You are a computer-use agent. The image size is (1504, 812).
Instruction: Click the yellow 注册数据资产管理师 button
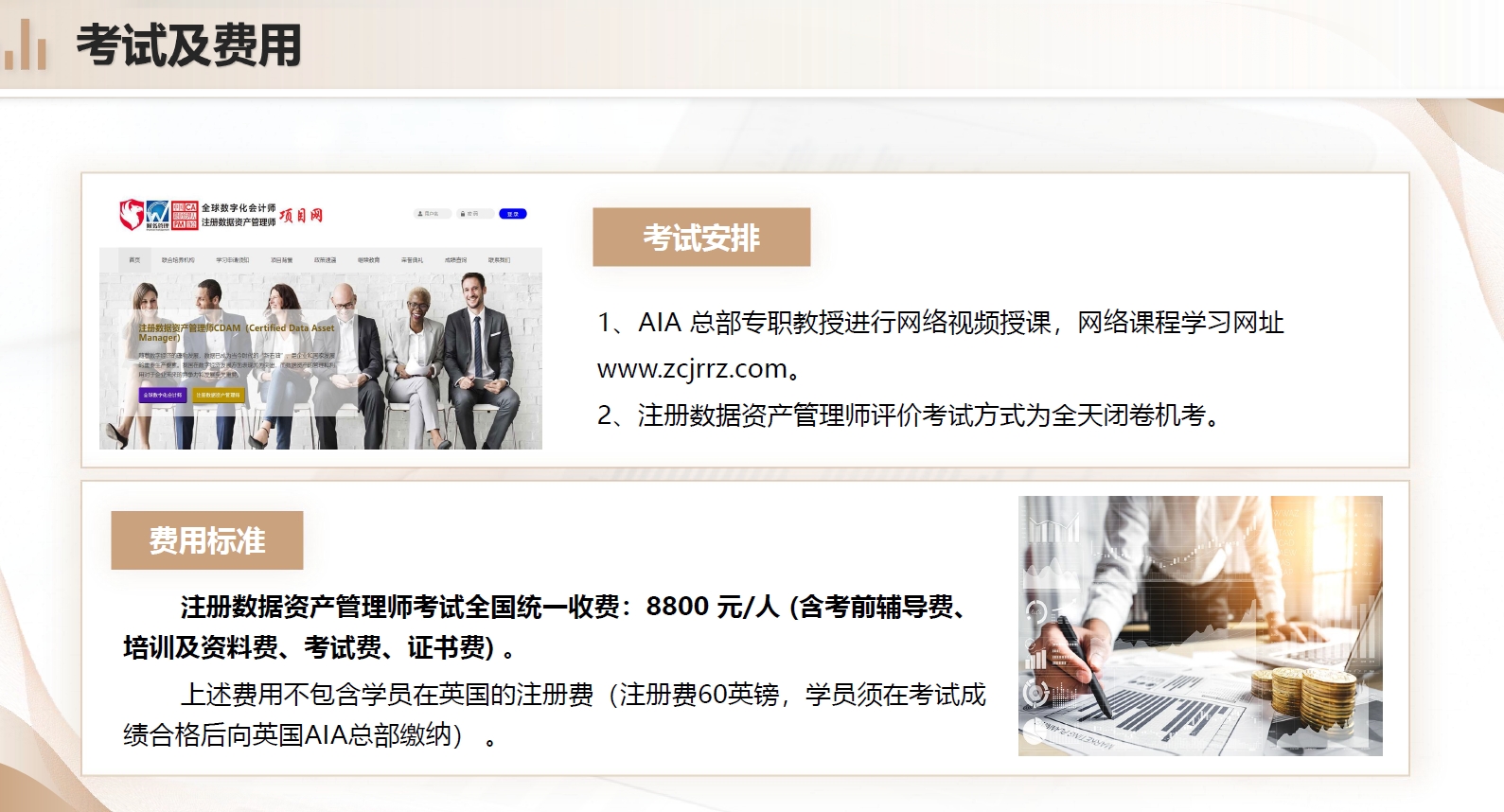[218, 395]
